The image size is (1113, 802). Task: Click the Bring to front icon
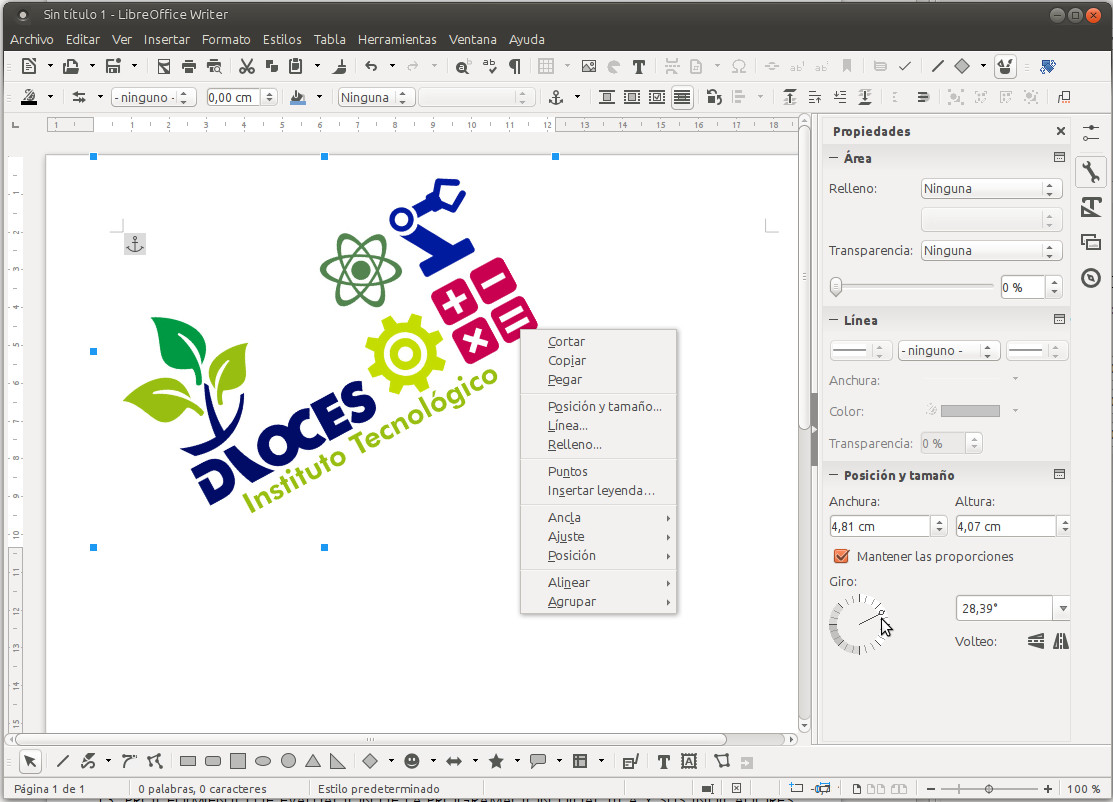tap(789, 97)
